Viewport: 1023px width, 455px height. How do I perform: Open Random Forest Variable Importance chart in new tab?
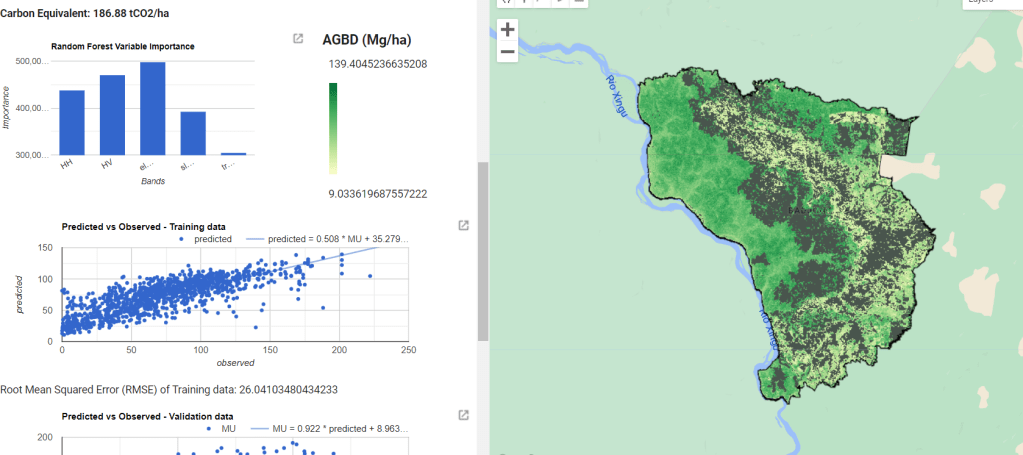298,39
